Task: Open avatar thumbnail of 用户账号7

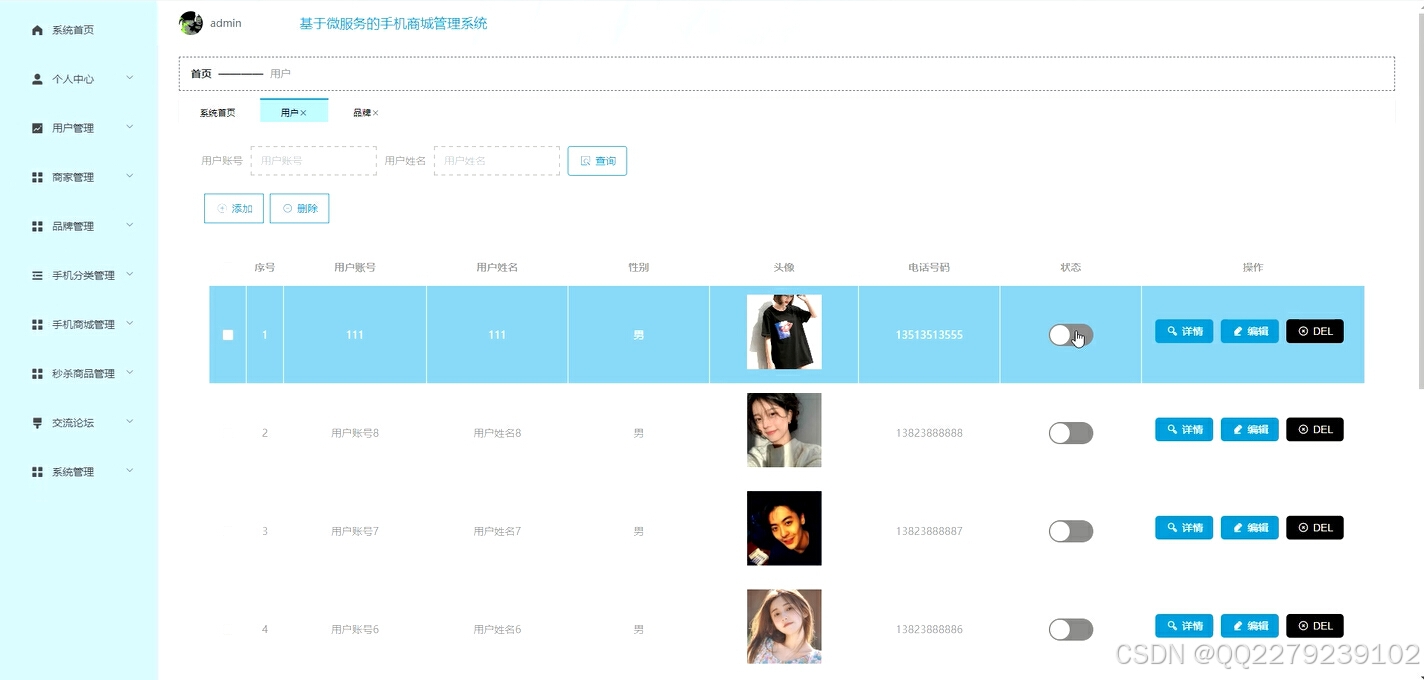Action: pyautogui.click(x=784, y=528)
